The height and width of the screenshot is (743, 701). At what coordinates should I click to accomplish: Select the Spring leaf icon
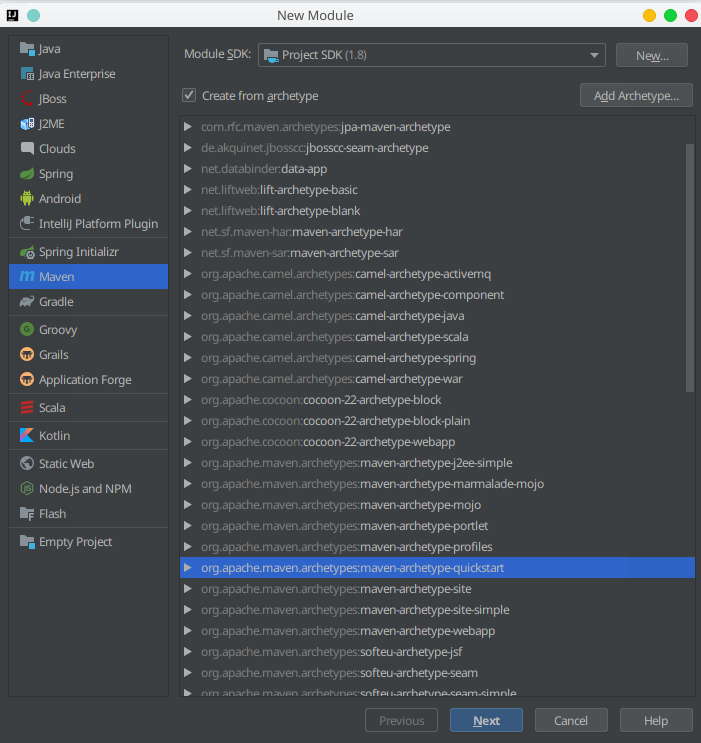click(27, 174)
